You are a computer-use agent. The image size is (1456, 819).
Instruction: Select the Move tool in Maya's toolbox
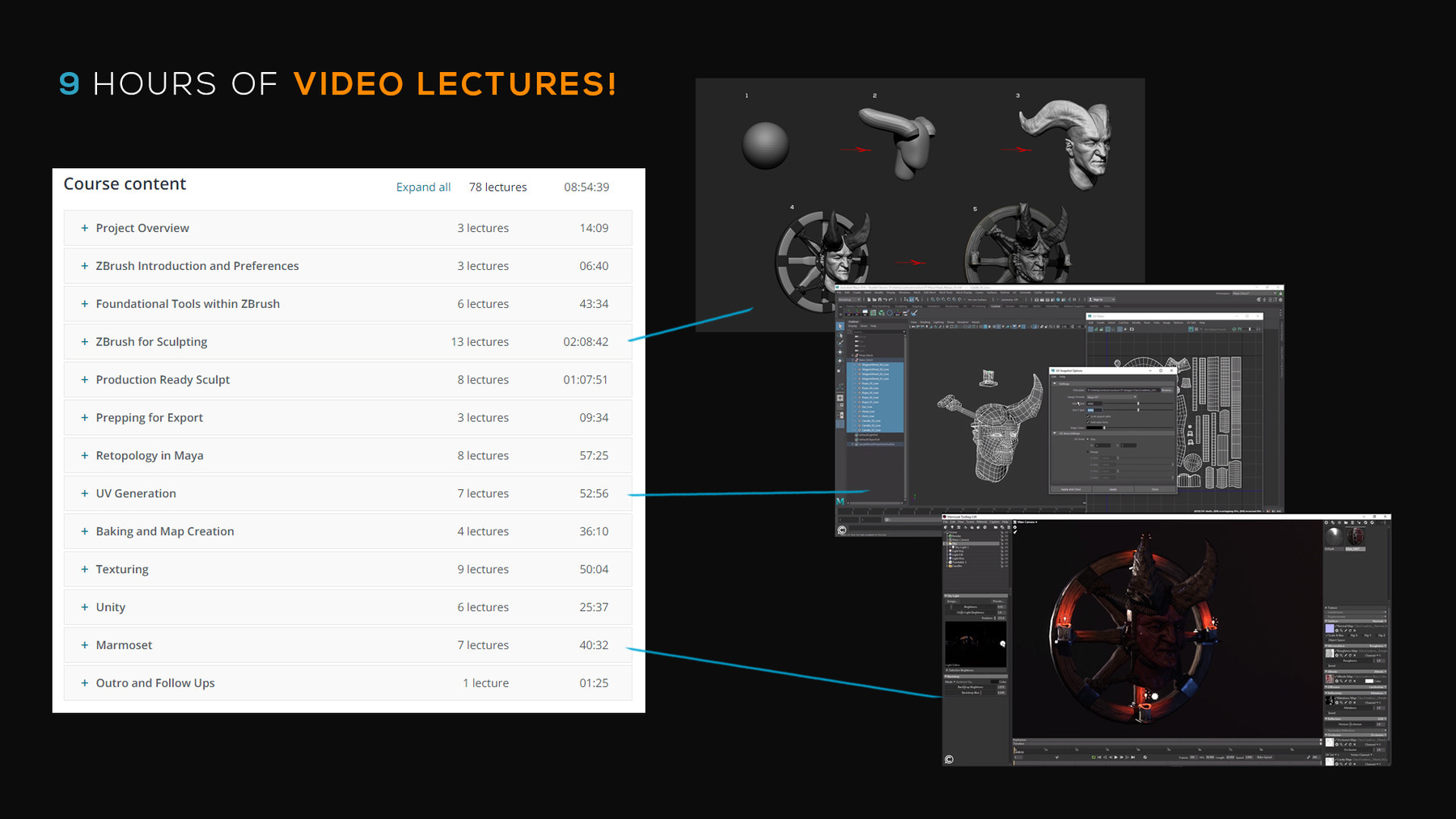(x=840, y=352)
